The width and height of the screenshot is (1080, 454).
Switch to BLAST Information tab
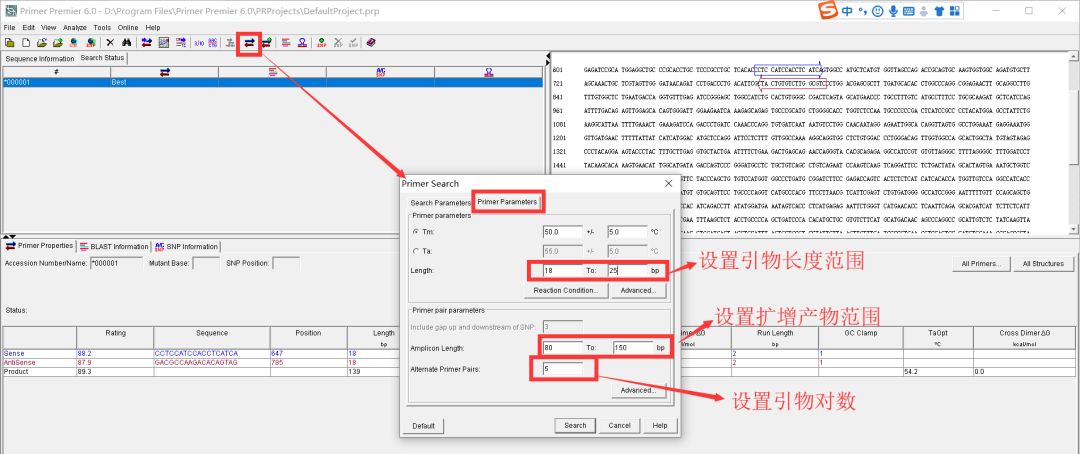pos(114,247)
